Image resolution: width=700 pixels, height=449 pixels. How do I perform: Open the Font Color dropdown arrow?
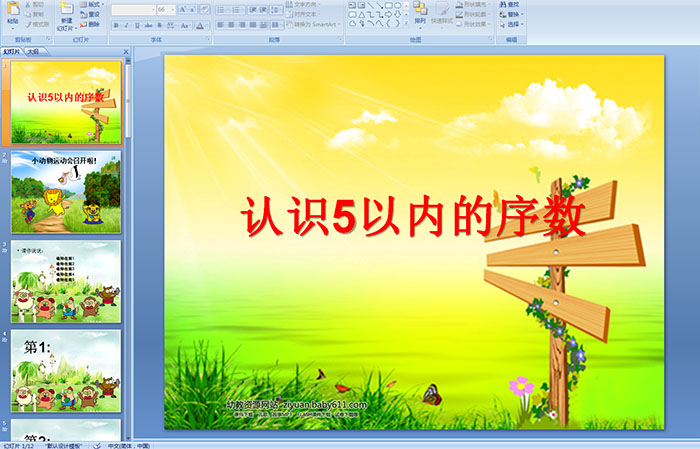click(207, 25)
